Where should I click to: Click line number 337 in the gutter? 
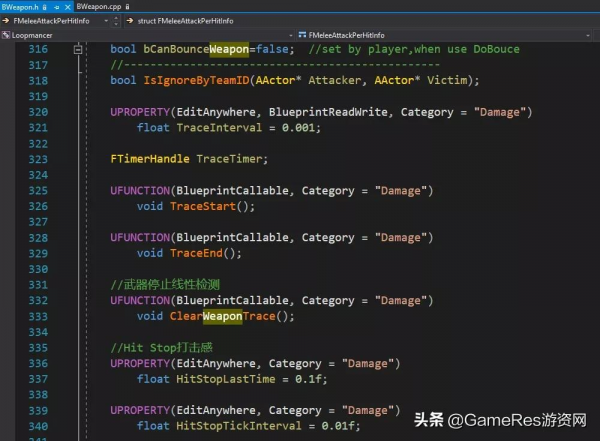38,379
